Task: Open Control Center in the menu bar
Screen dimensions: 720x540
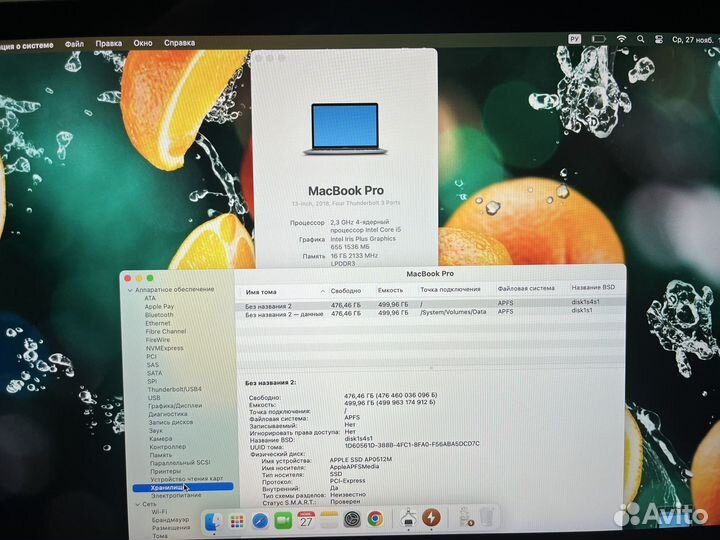Action: pyautogui.click(x=659, y=39)
